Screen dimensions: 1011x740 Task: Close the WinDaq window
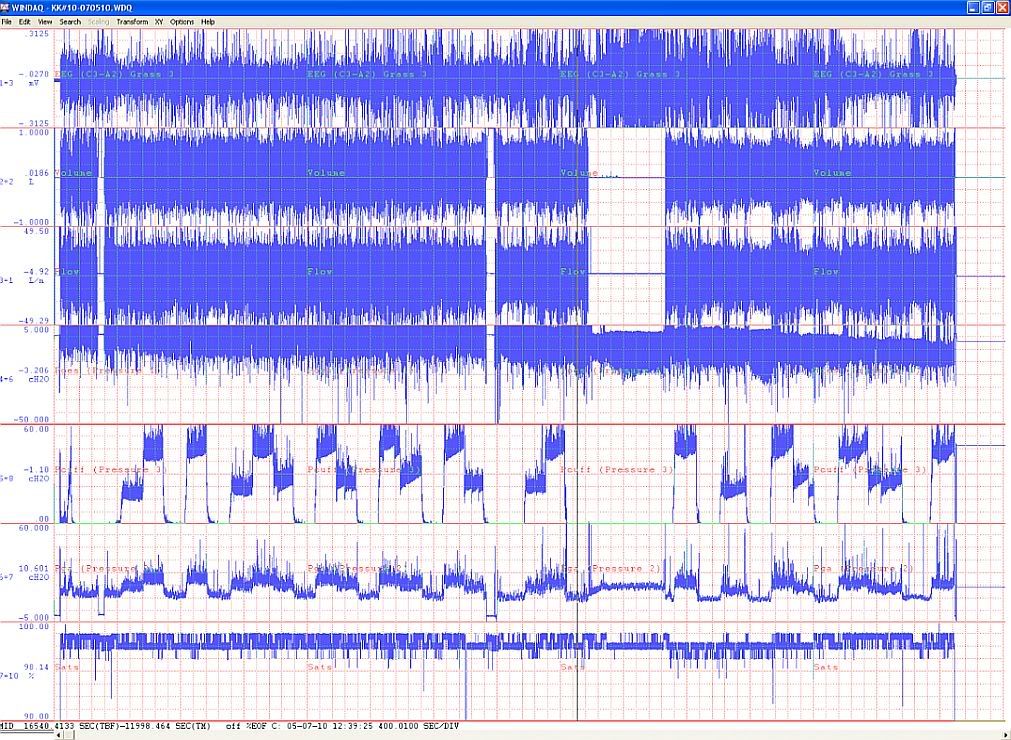tap(1002, 7)
